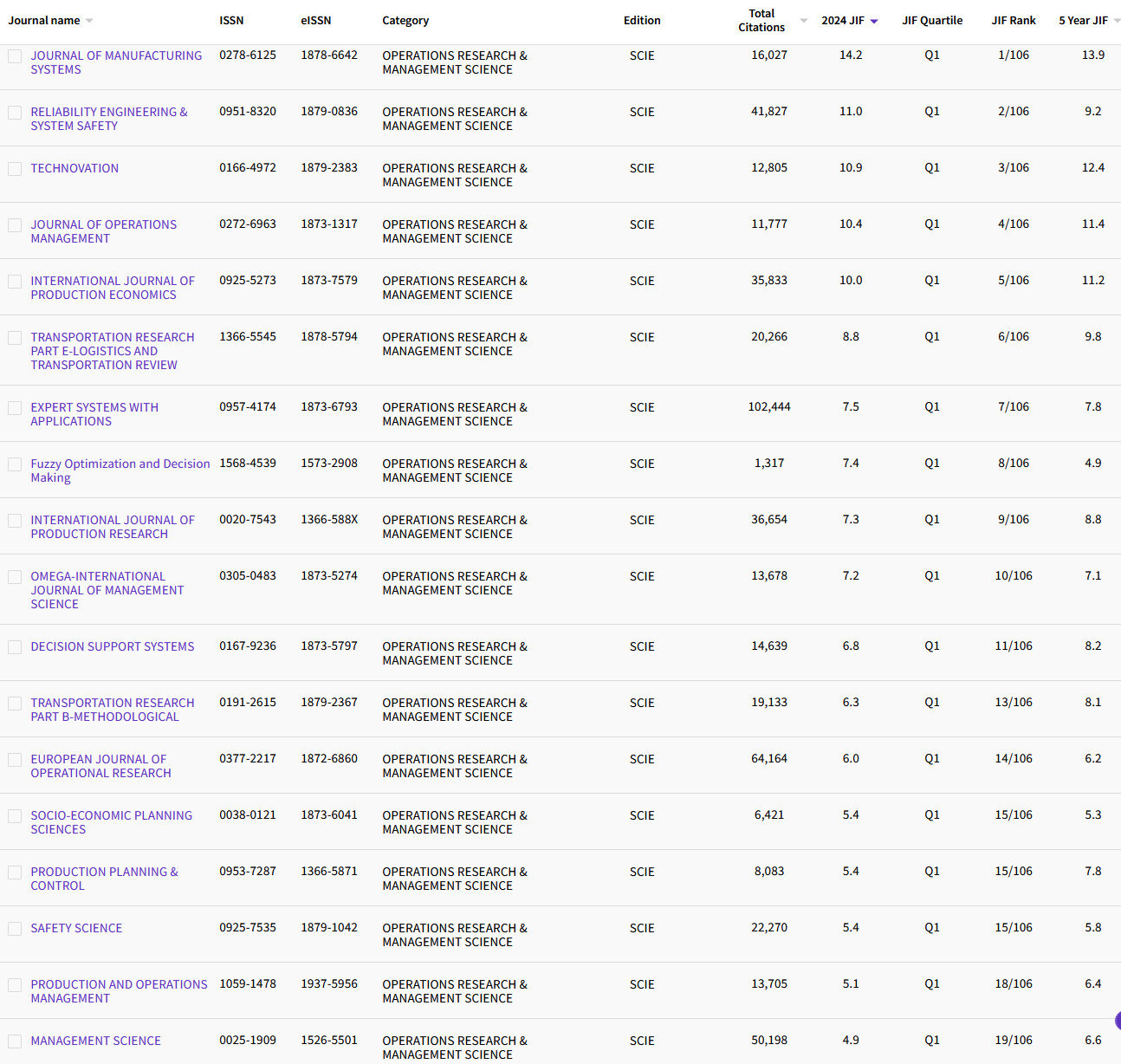Select the checkbox for MANAGEMENT SCIENCE
Viewport: 1121px width, 1064px height.
coord(14,1041)
